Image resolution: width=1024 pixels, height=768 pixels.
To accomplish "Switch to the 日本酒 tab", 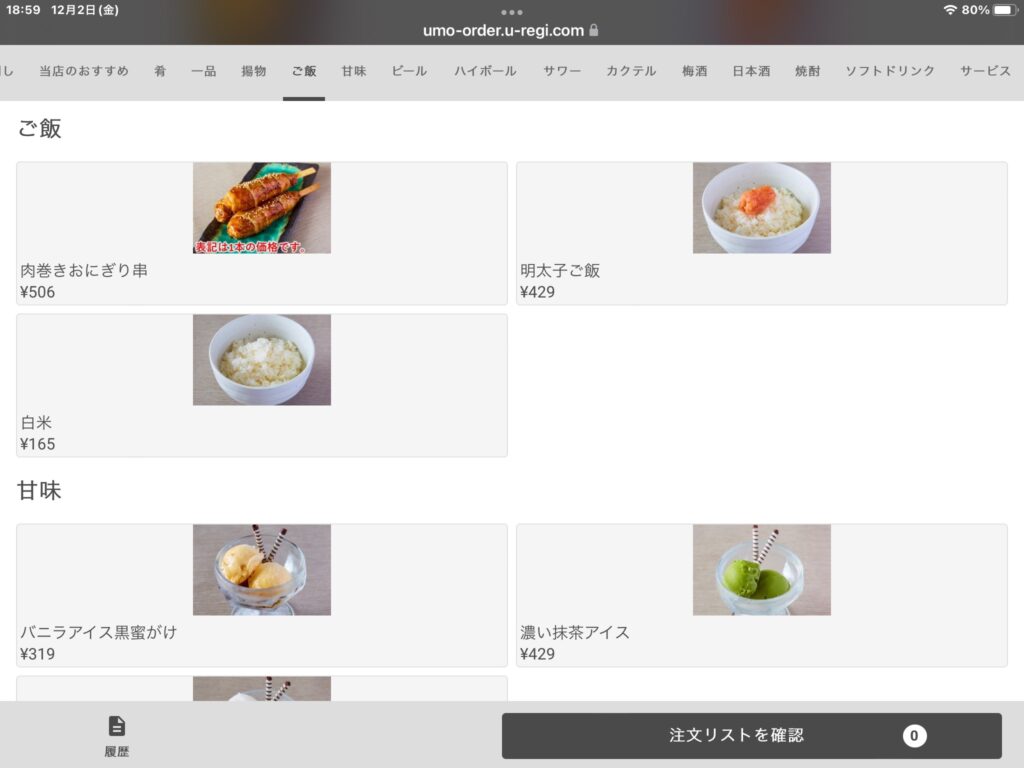I will pyautogui.click(x=751, y=71).
